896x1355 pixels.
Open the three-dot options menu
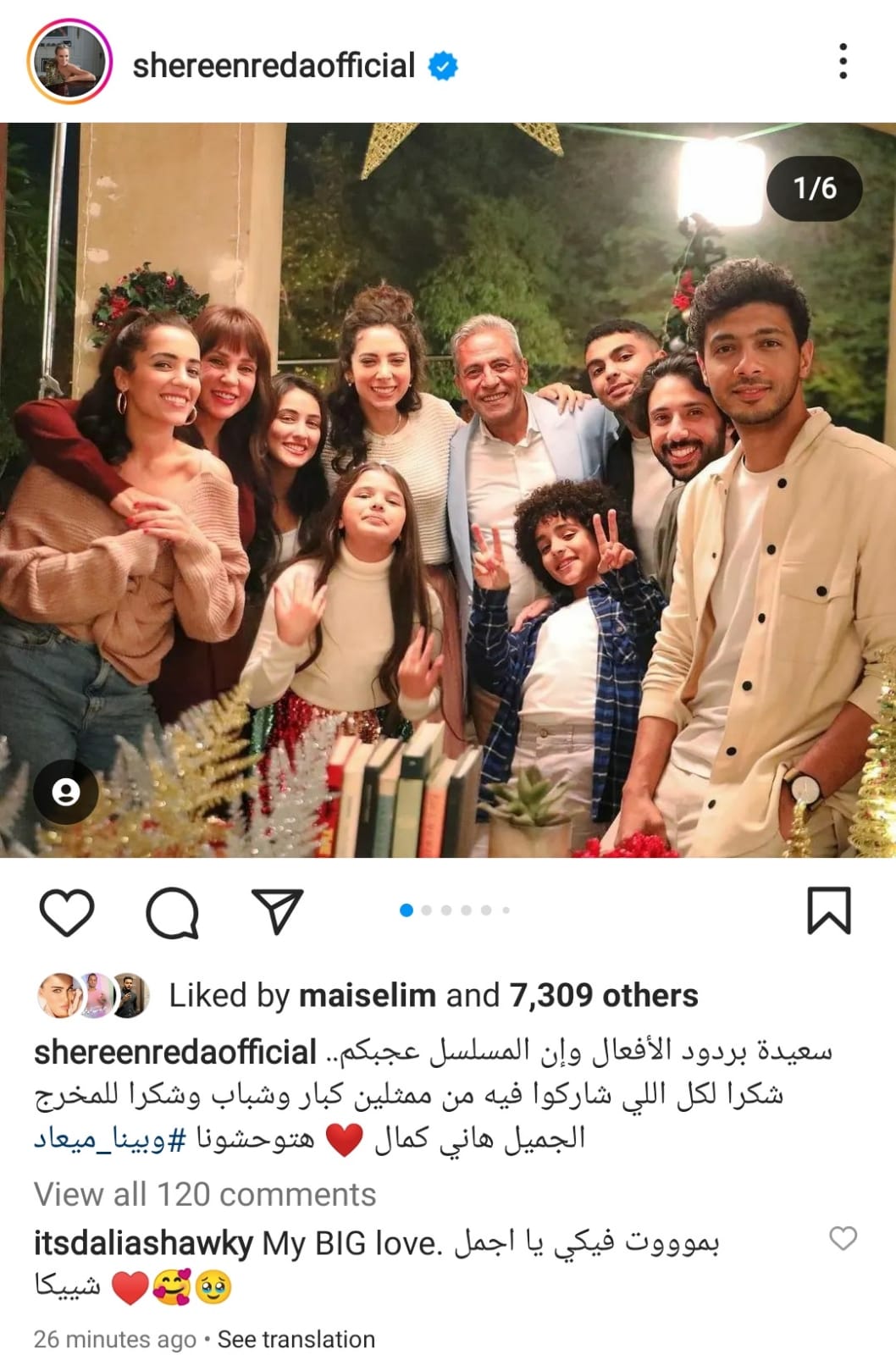842,62
